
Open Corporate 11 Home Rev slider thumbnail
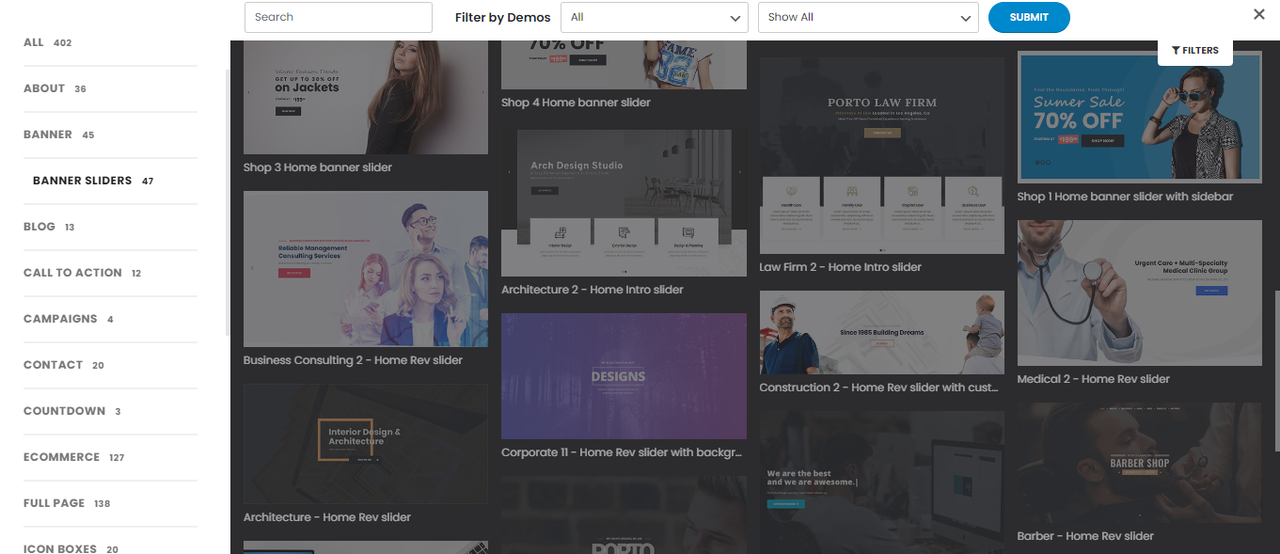pos(624,376)
